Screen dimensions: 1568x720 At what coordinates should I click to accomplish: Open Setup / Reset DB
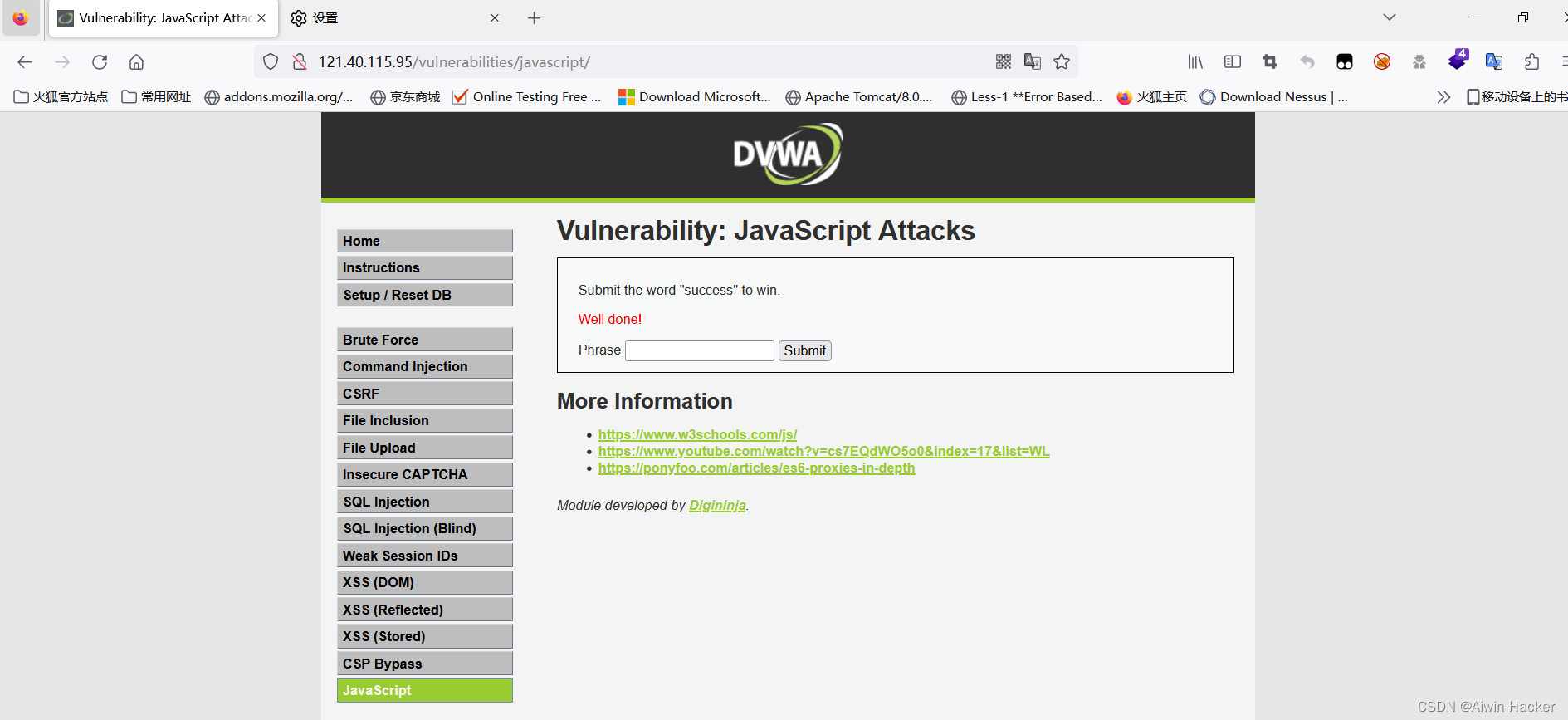(x=425, y=295)
